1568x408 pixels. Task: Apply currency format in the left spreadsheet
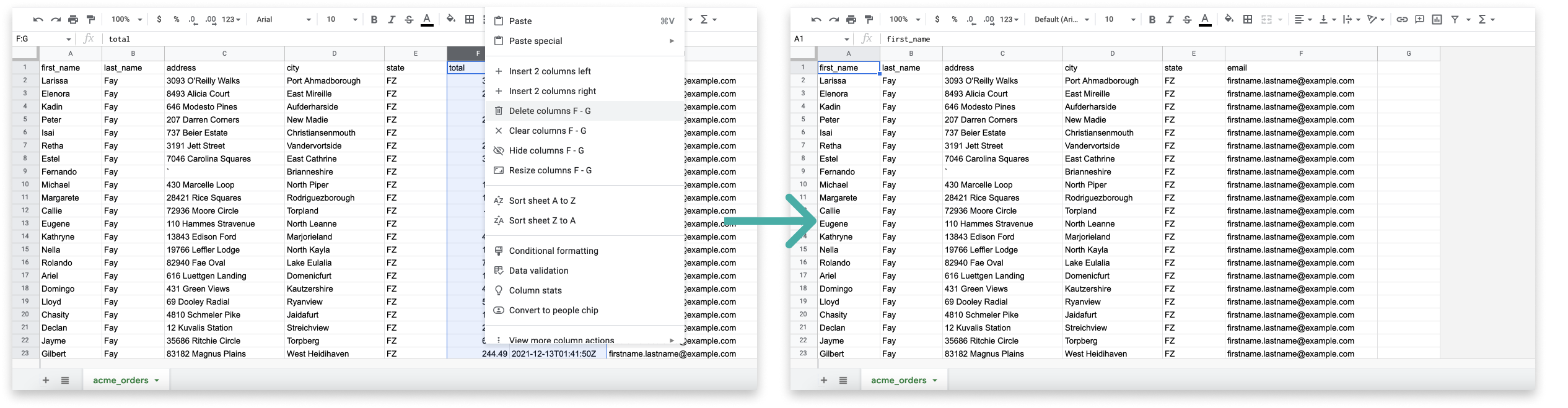(x=159, y=20)
